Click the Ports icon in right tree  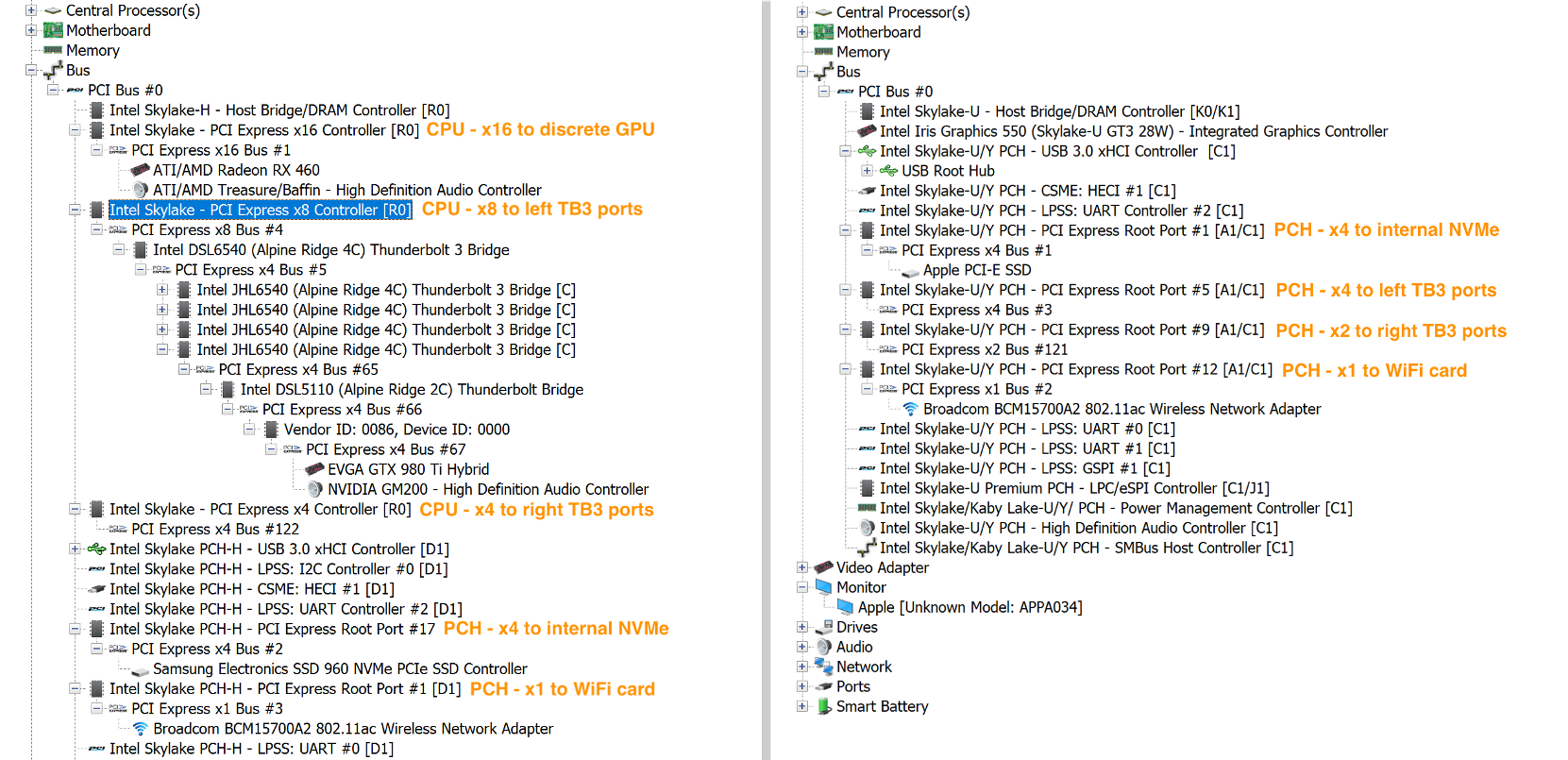(823, 686)
